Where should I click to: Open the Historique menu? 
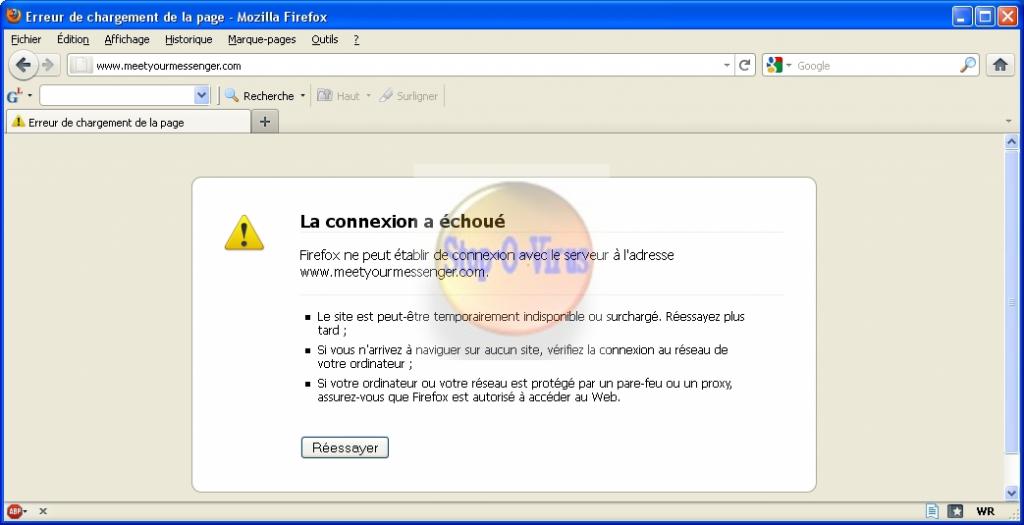click(x=189, y=39)
